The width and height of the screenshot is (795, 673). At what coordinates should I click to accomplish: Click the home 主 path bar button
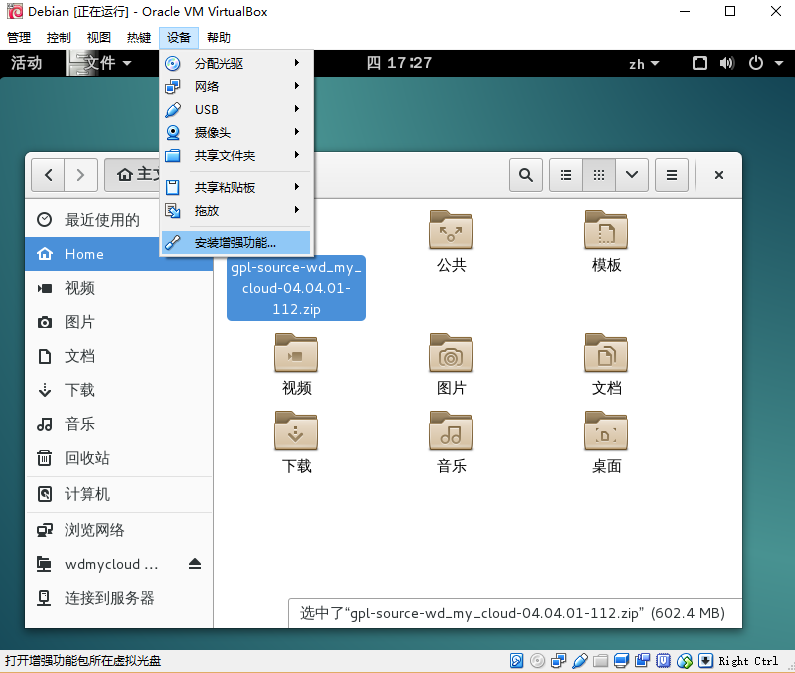pos(133,175)
